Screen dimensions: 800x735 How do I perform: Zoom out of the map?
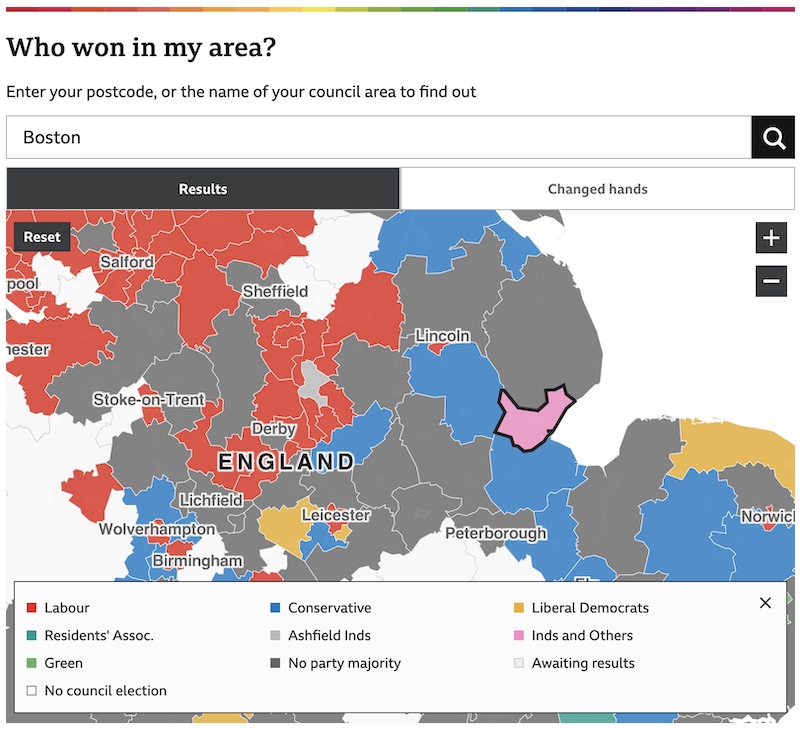[770, 281]
